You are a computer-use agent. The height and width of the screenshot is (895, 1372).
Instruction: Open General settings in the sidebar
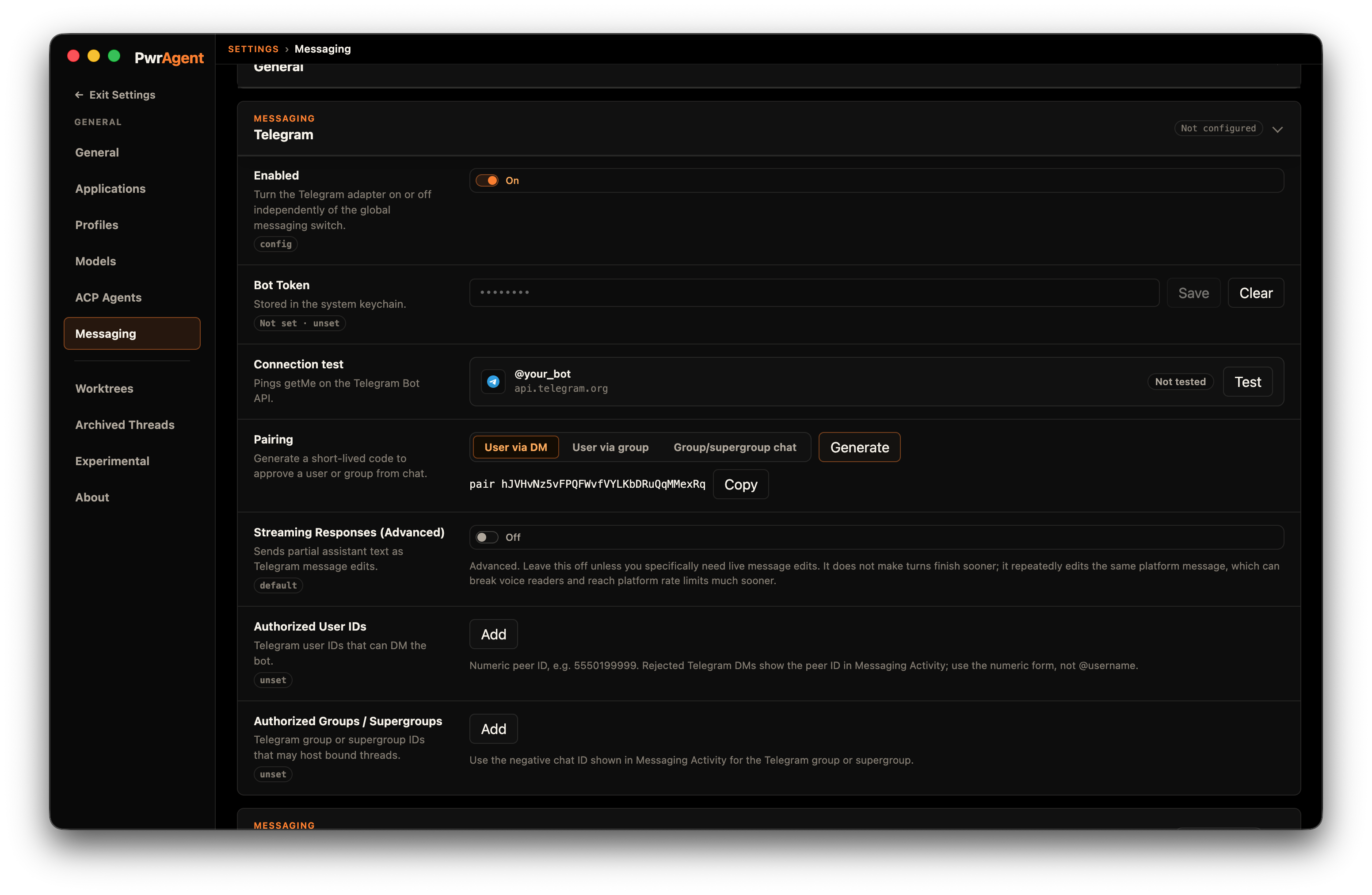coord(132,152)
